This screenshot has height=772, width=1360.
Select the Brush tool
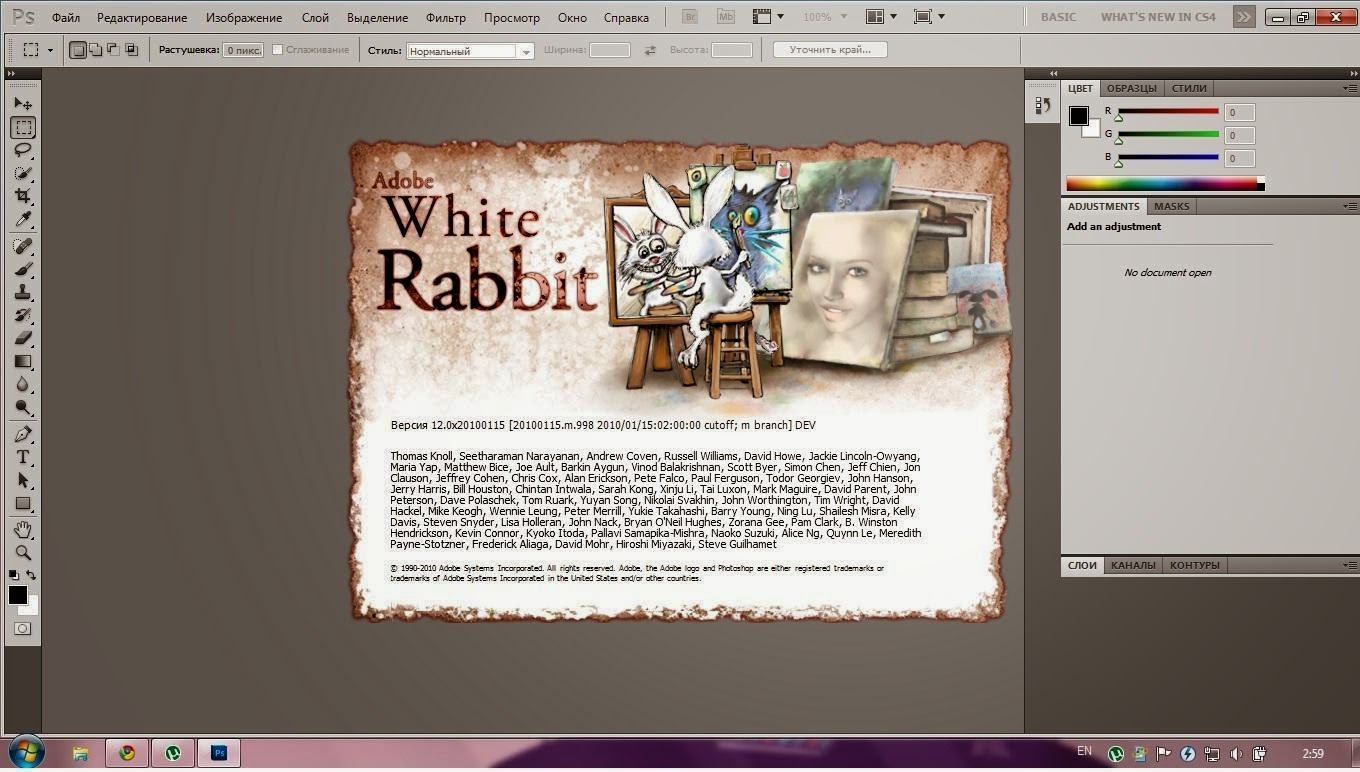point(23,269)
